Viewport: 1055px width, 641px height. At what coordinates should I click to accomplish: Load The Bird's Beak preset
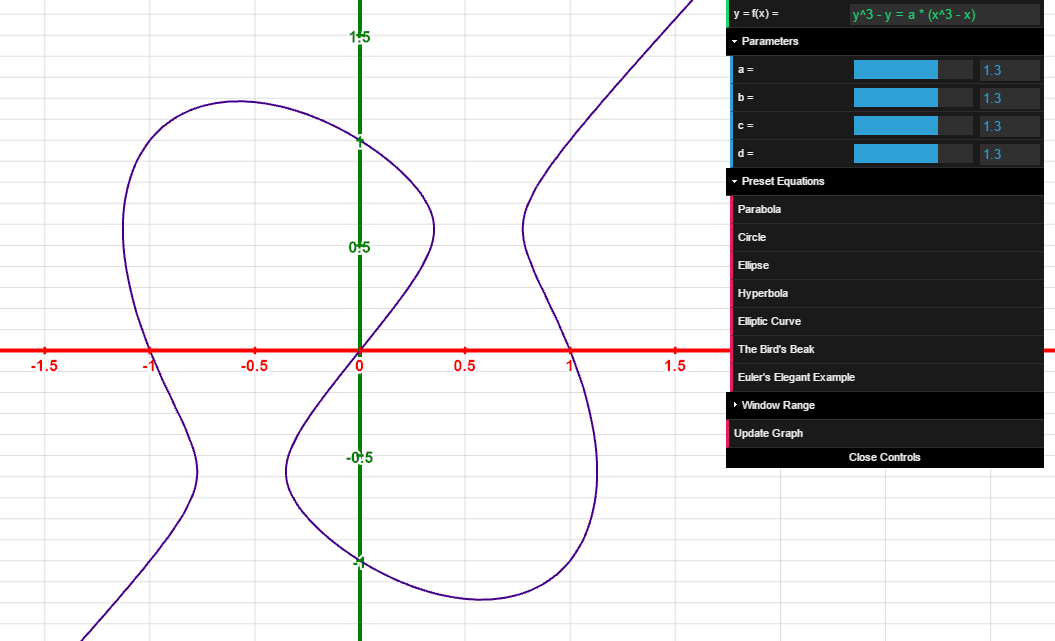coord(776,350)
